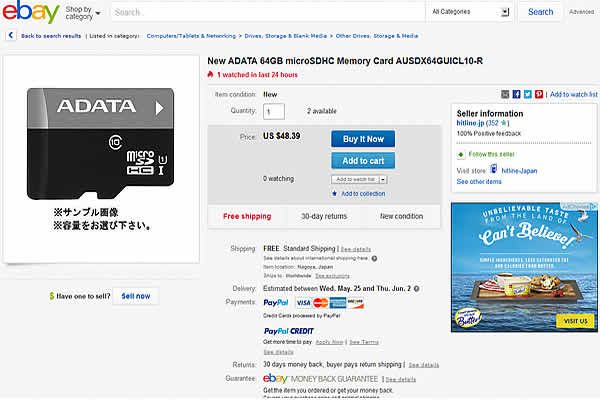
Task: Expand Shop by category menu
Action: (x=82, y=13)
